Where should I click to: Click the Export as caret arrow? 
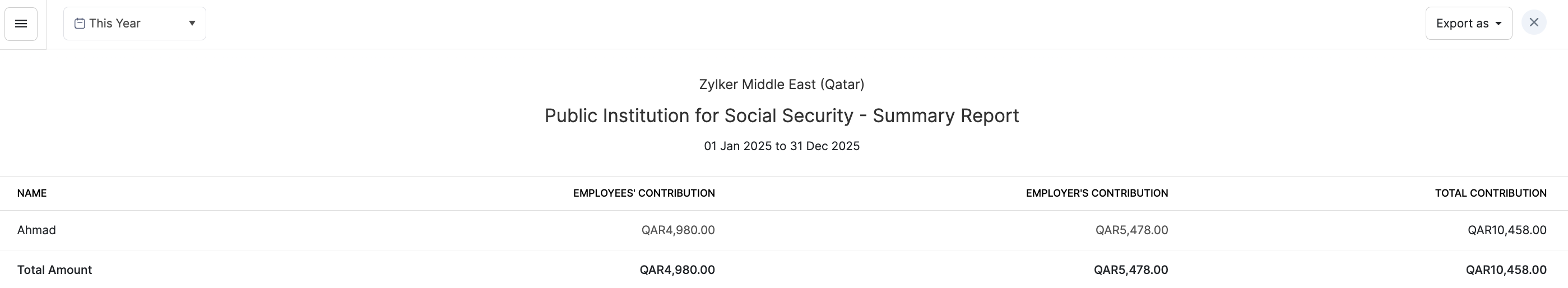pyautogui.click(x=1498, y=24)
